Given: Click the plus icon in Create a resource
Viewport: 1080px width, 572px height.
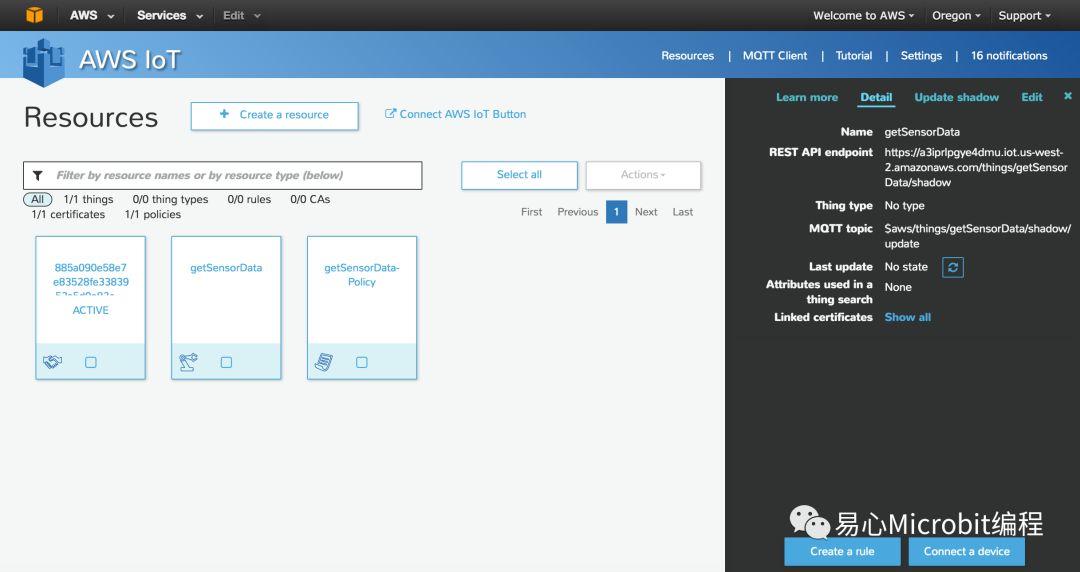Looking at the screenshot, I should [224, 114].
